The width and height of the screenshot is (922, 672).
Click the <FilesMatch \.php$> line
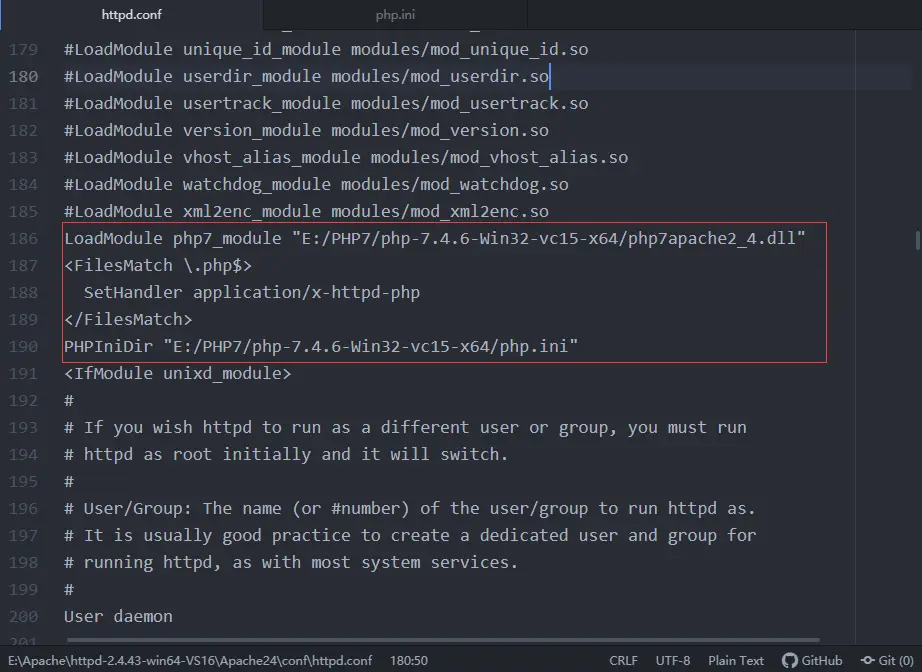point(158,265)
